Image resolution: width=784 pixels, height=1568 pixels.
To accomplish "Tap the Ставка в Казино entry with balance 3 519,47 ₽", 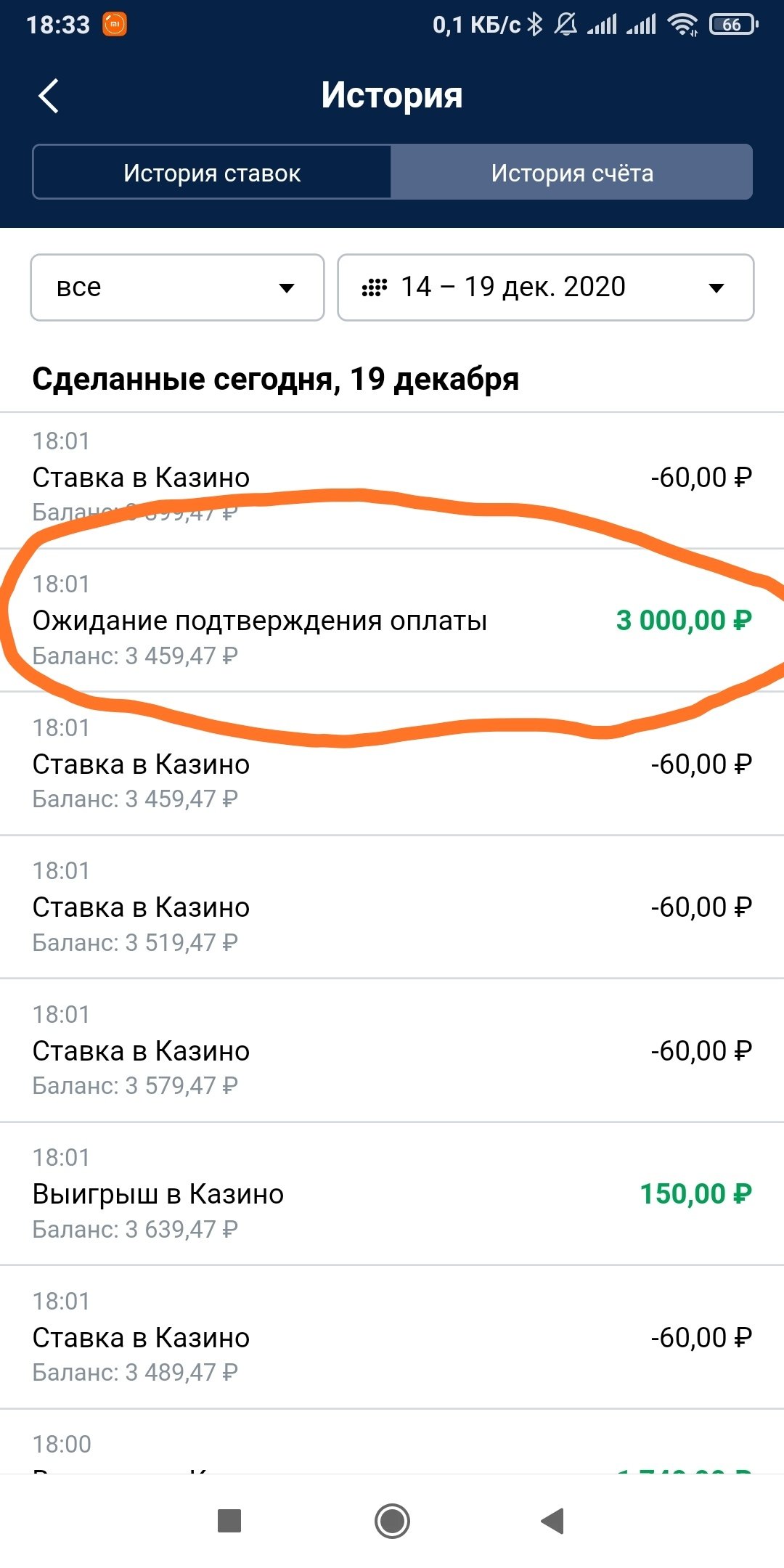I will [x=392, y=907].
